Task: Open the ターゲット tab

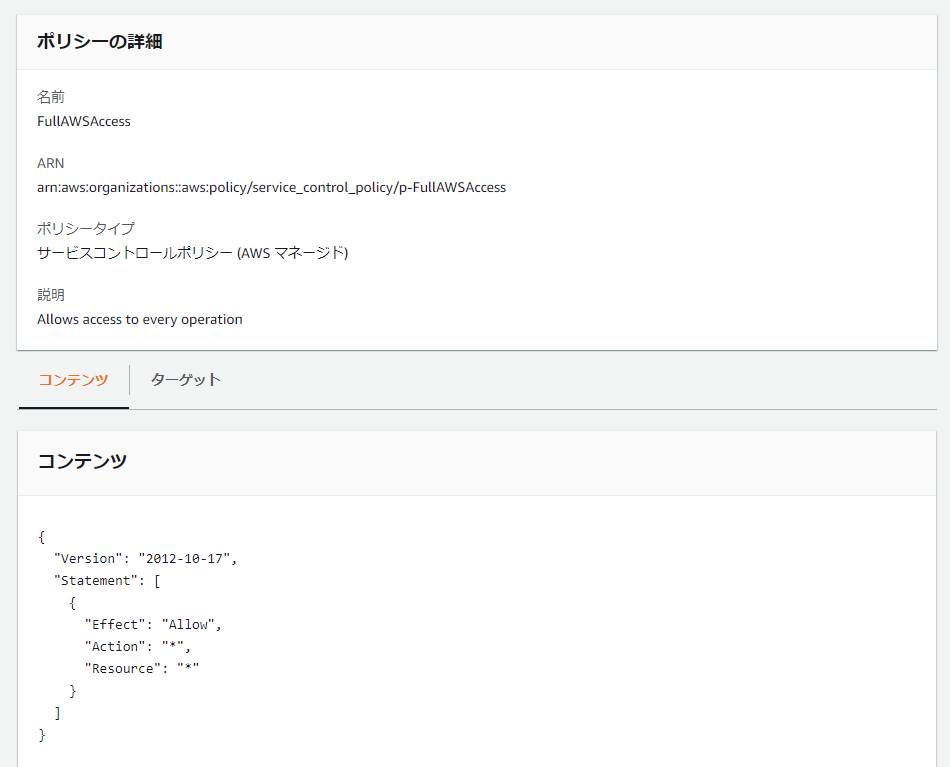Action: pyautogui.click(x=185, y=380)
